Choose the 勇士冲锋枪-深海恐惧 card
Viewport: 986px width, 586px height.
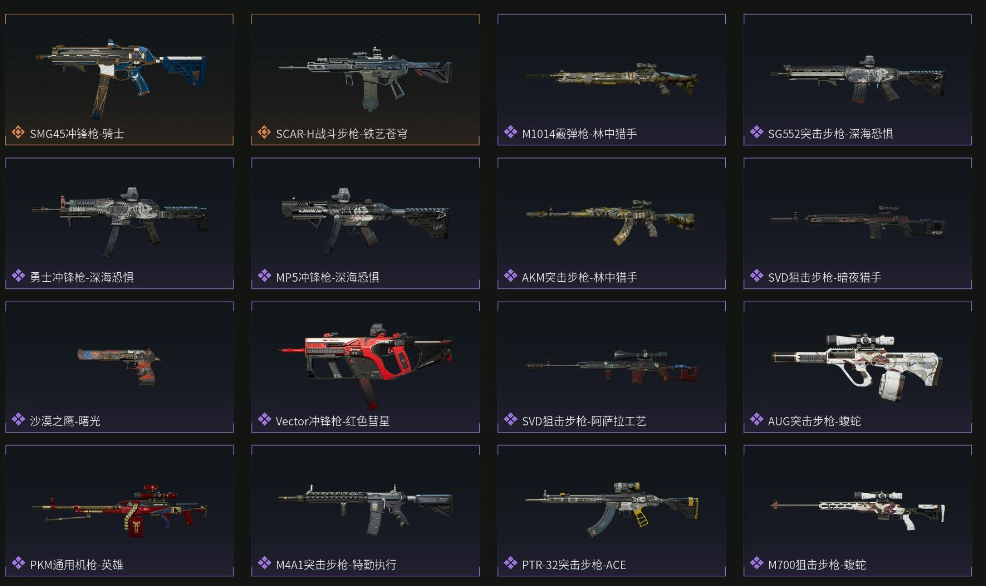pos(119,223)
